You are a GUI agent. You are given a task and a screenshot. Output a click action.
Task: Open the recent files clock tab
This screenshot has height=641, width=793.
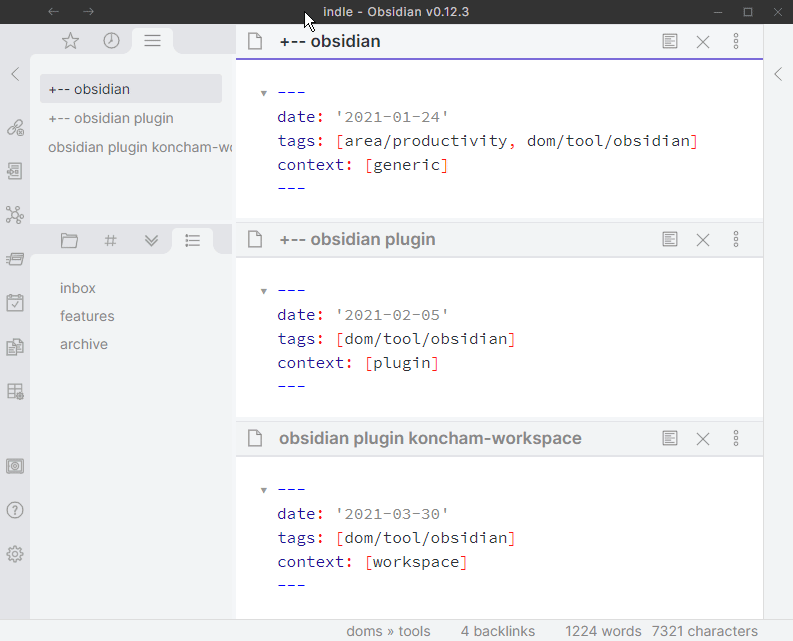(111, 40)
